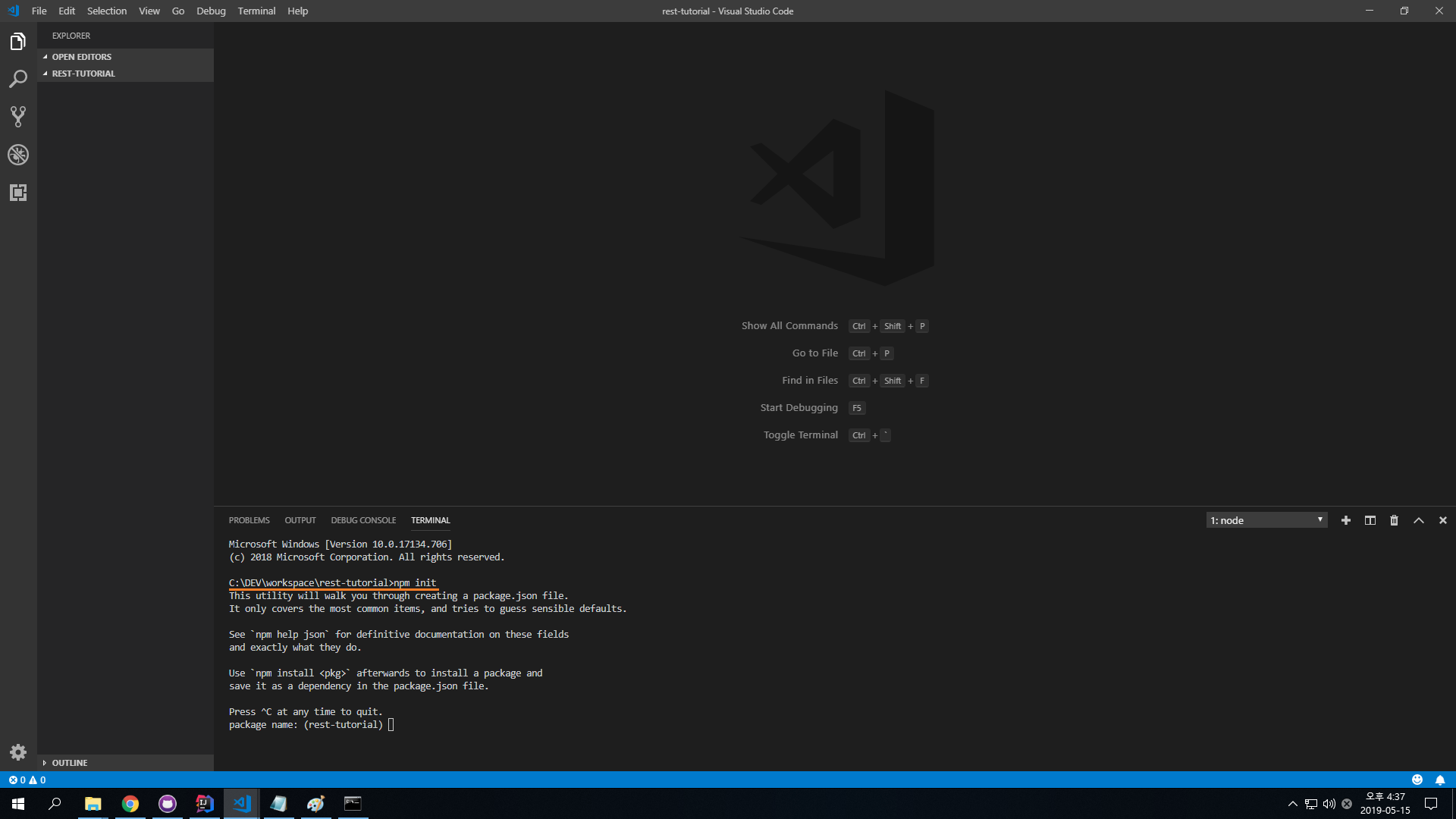Expand the Outline section
Viewport: 1456px width, 819px height.
125,763
